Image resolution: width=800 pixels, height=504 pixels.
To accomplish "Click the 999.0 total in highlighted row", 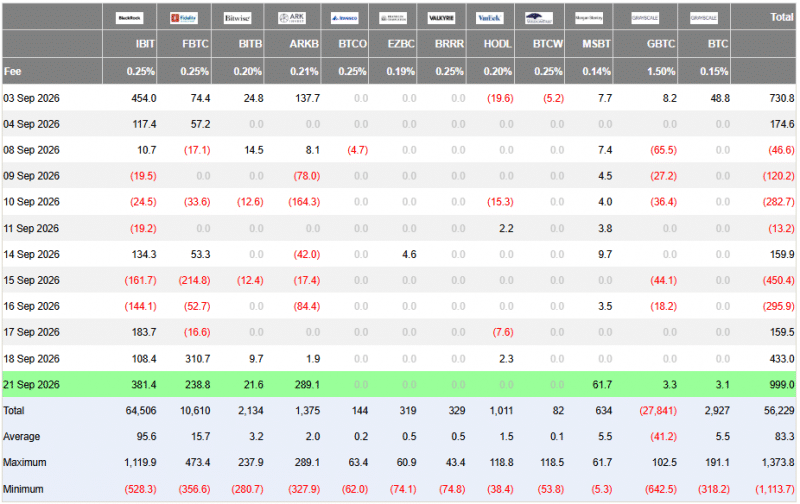I will tap(782, 385).
